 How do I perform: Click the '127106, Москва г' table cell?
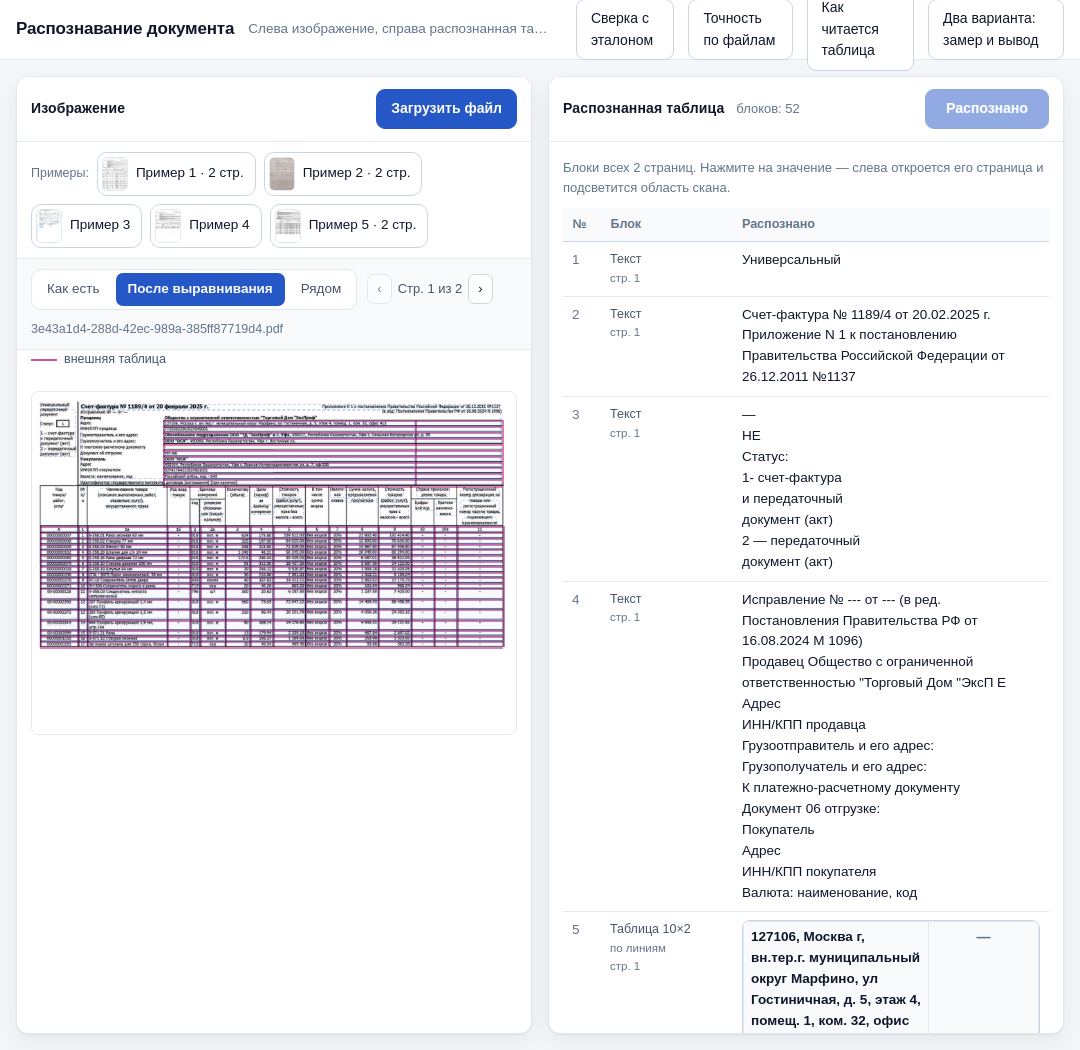click(835, 978)
